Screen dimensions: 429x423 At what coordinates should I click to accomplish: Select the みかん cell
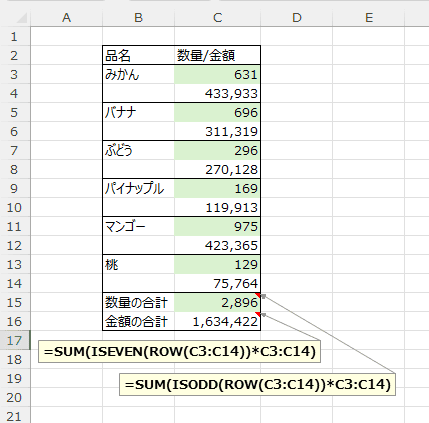pos(138,74)
